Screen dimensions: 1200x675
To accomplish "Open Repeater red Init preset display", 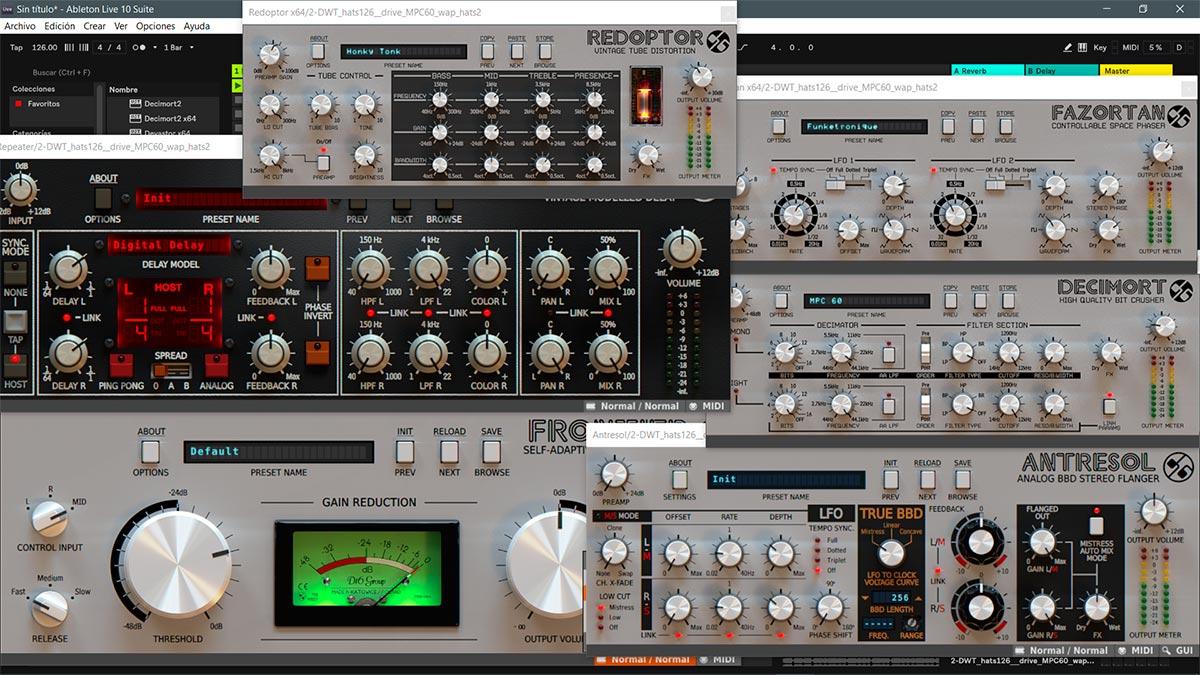I will click(232, 199).
